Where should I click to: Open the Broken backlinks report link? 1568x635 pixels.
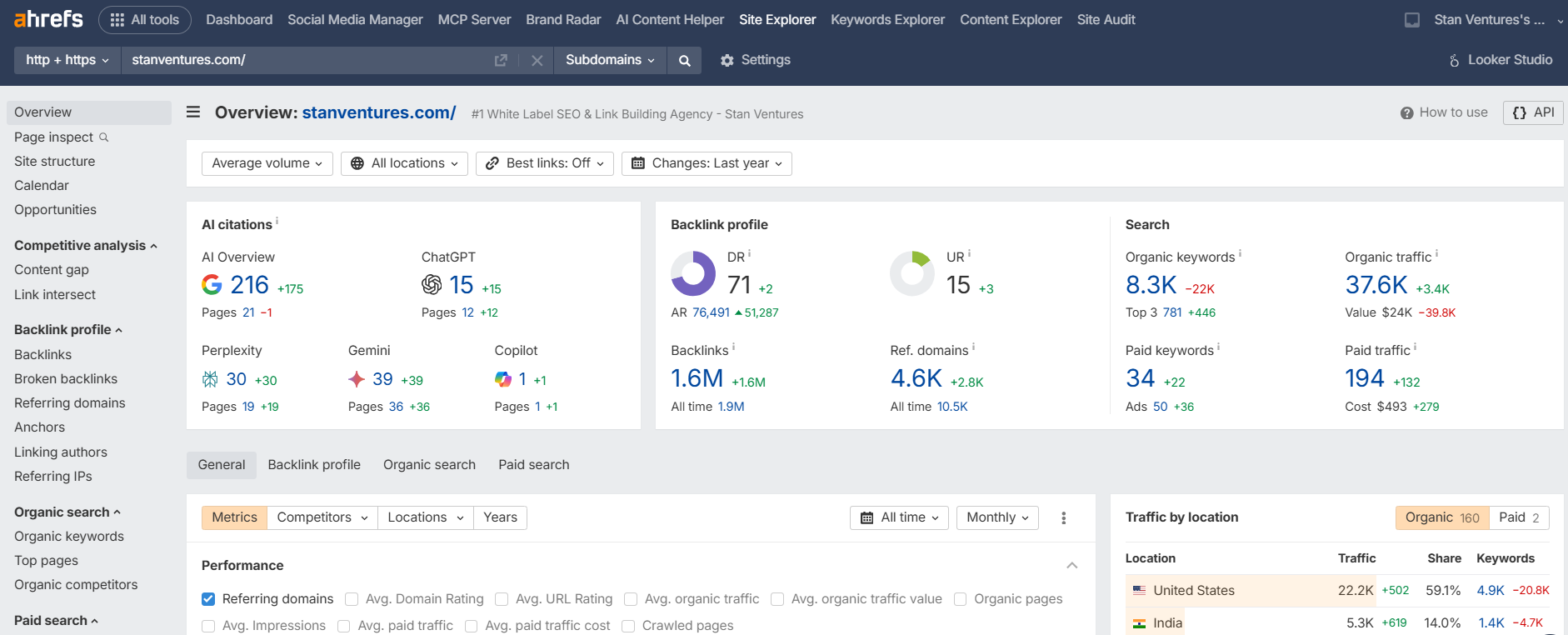(x=66, y=378)
